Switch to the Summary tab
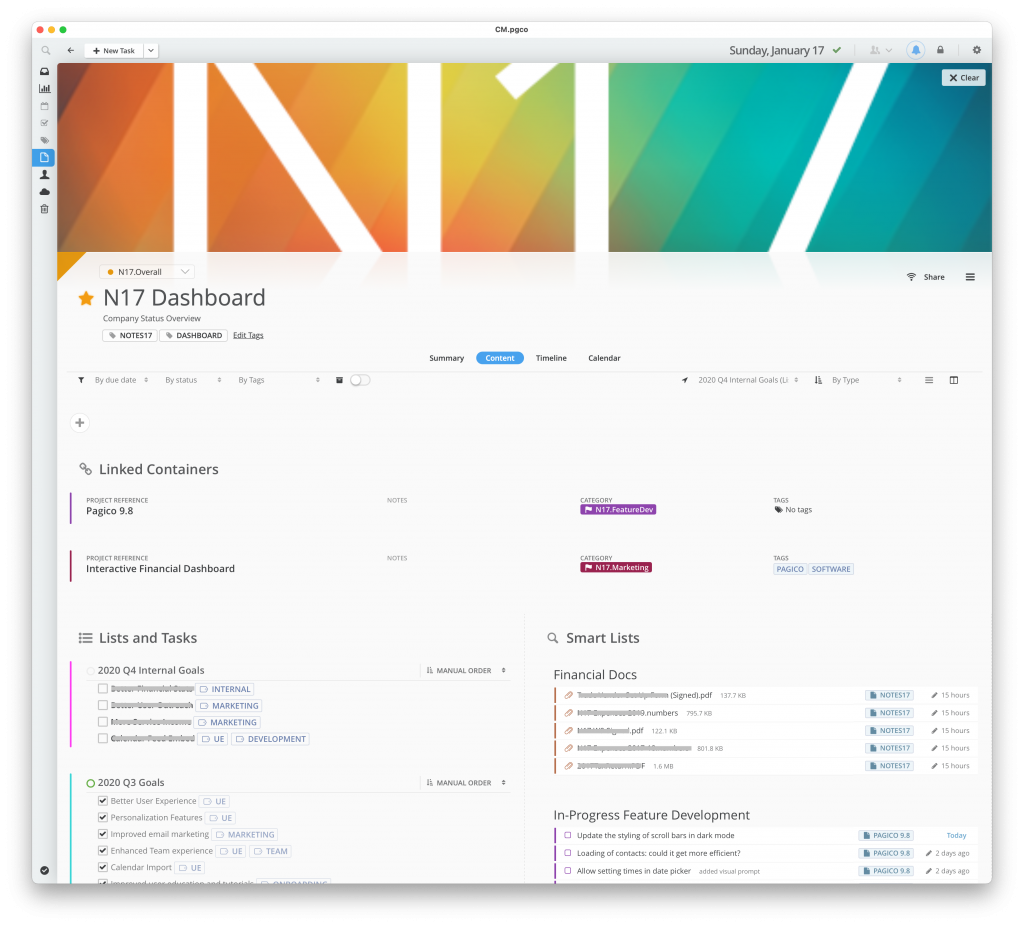1024x926 pixels. (x=447, y=358)
